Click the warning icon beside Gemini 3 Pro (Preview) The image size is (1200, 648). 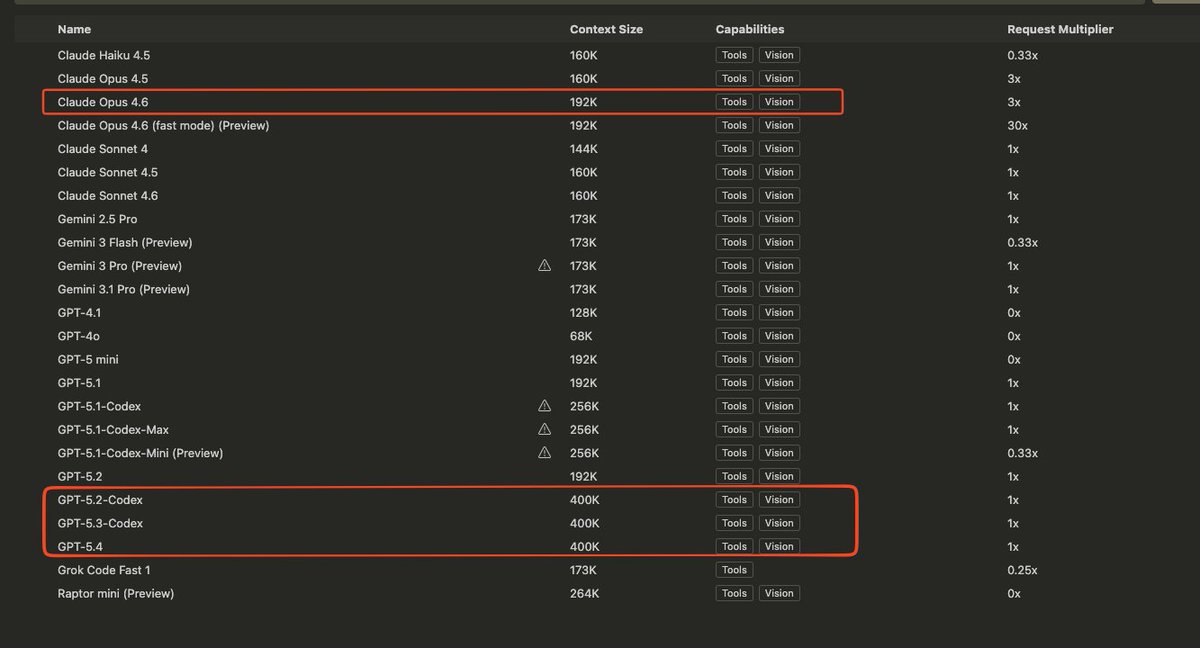pyautogui.click(x=544, y=266)
